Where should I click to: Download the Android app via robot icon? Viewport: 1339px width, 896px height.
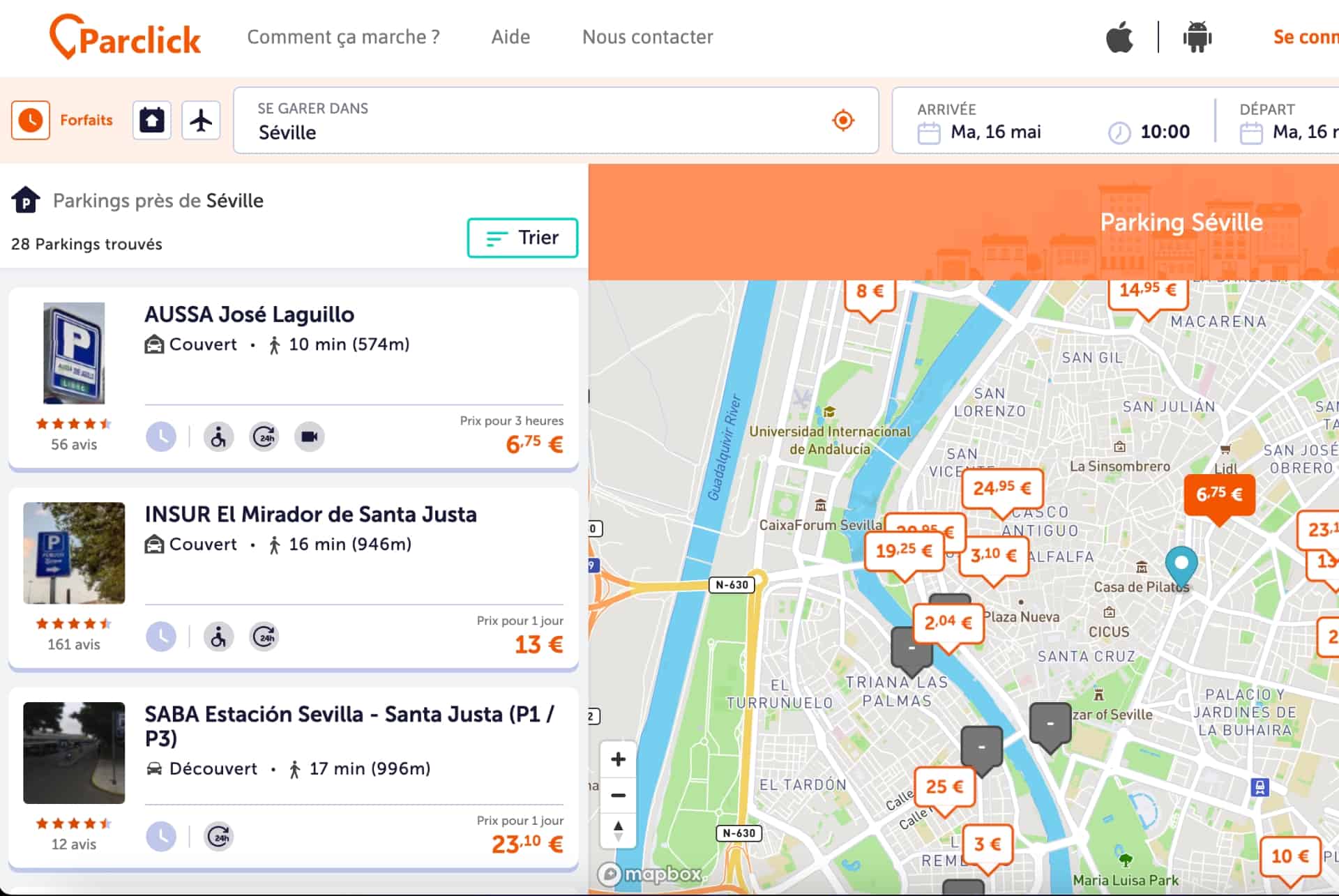pos(1197,37)
